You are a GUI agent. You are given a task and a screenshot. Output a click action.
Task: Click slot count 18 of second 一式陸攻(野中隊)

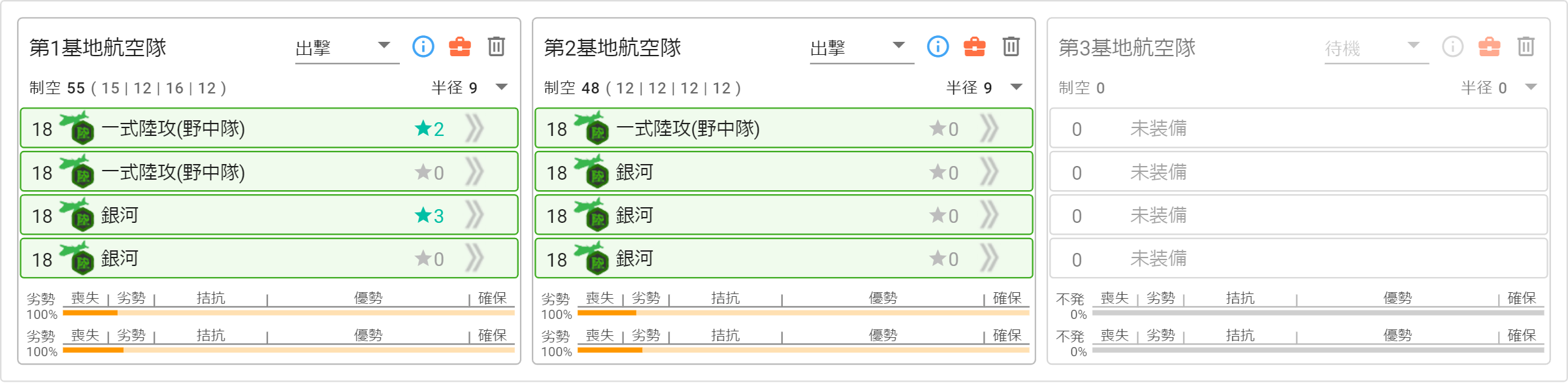pos(42,173)
